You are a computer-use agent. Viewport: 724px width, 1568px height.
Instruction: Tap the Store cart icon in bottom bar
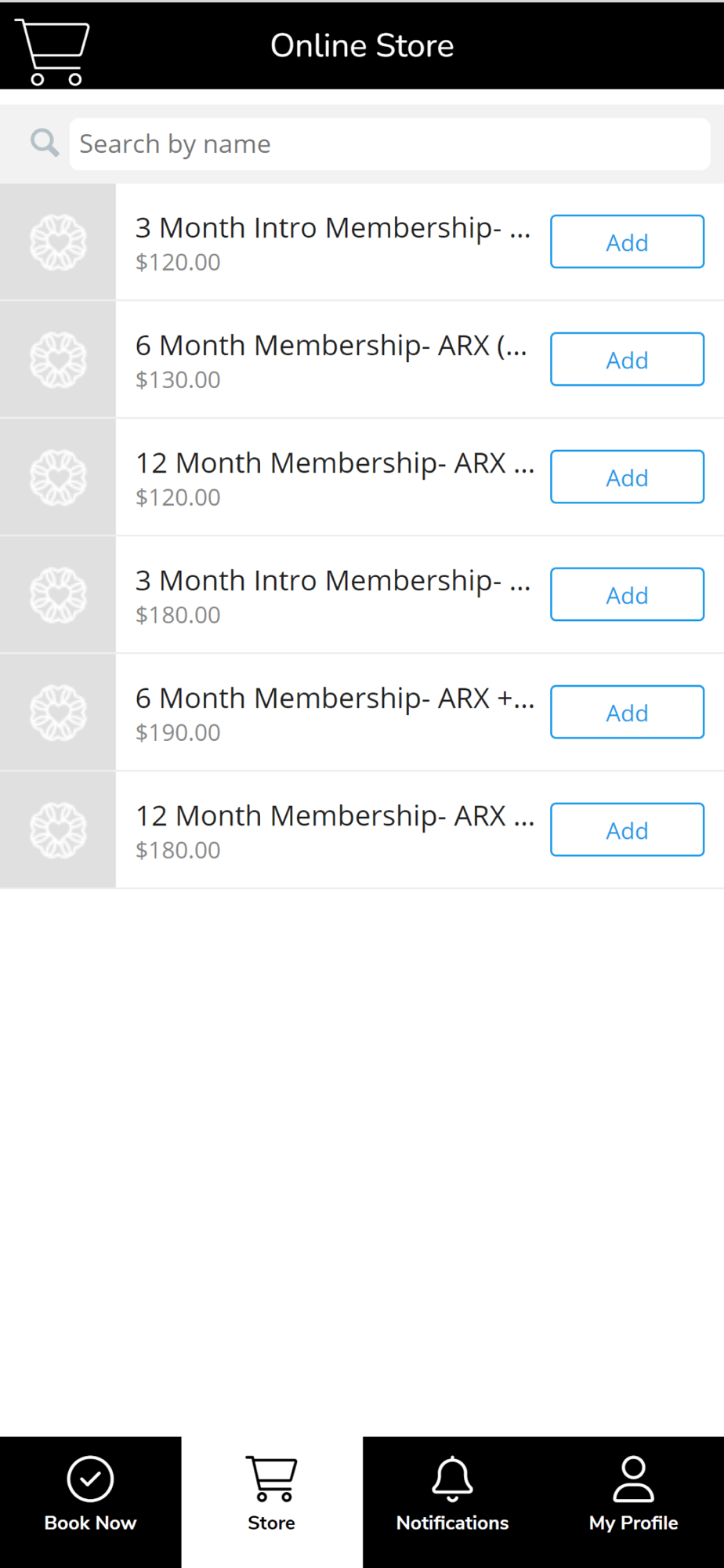pyautogui.click(x=271, y=1479)
